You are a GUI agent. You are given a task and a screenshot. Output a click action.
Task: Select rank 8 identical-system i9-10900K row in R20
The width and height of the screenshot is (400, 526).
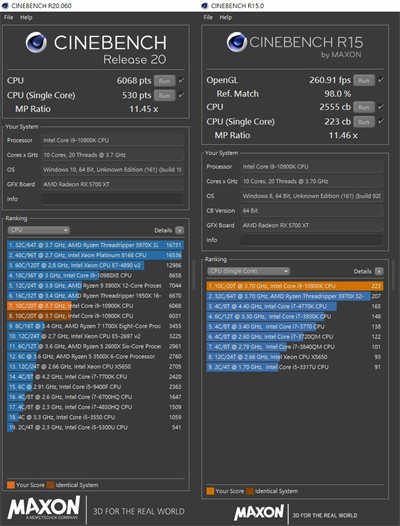(x=95, y=316)
